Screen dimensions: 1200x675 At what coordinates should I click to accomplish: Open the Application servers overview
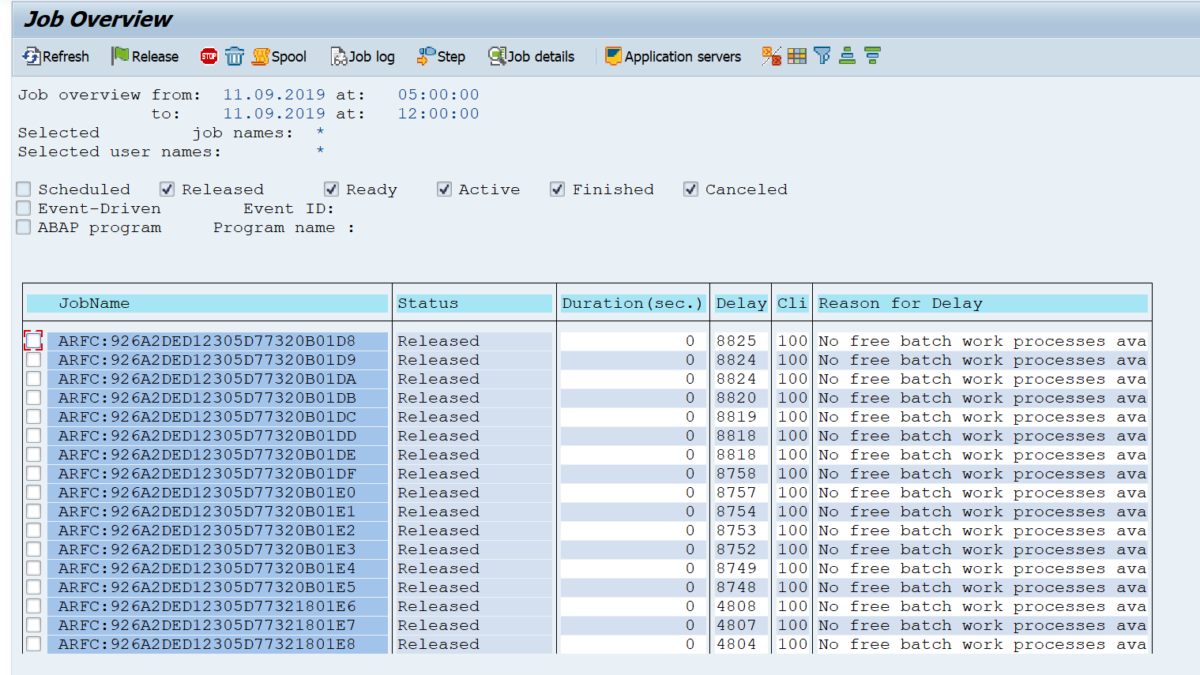(x=672, y=56)
